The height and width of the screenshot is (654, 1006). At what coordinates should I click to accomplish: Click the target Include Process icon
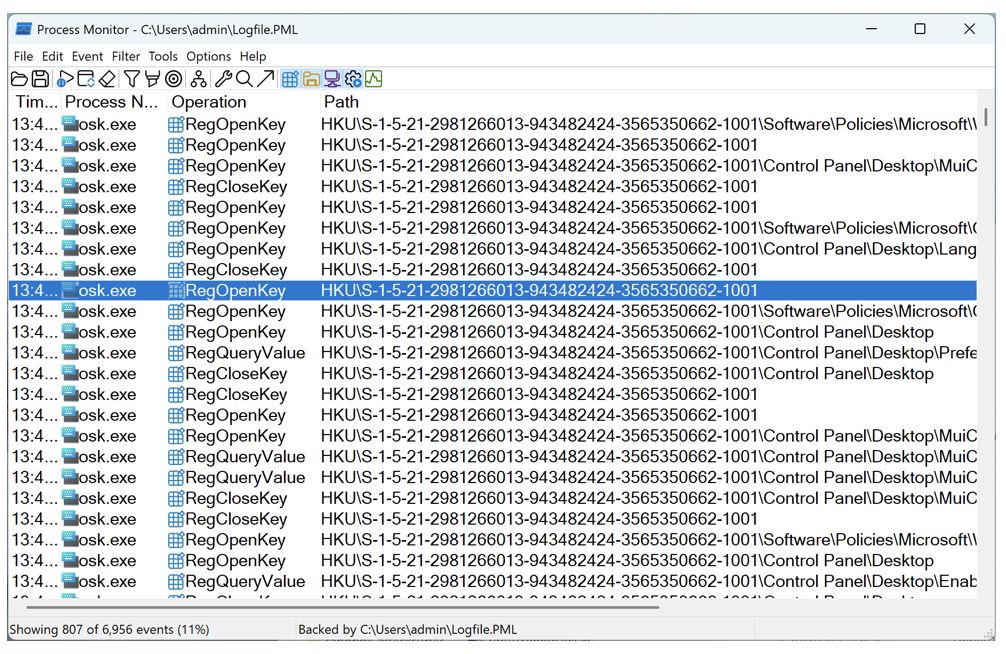coord(174,79)
